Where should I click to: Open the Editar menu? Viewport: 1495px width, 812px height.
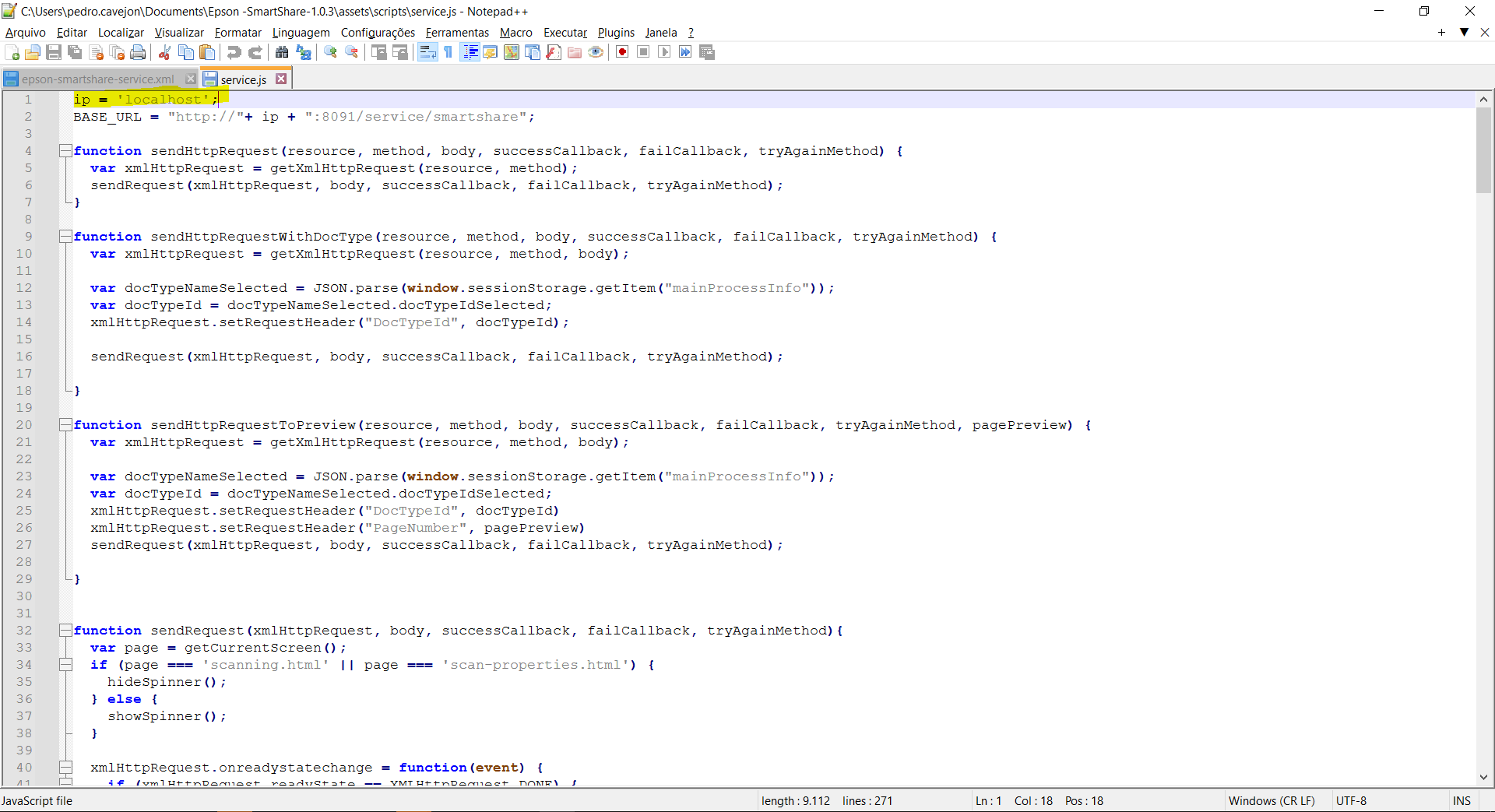pos(72,33)
